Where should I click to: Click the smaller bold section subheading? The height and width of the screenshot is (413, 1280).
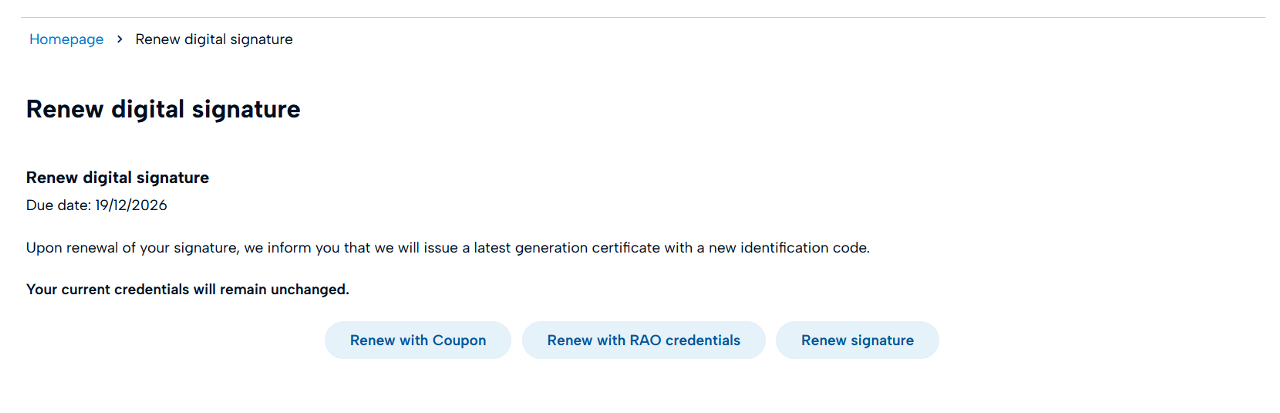tap(117, 178)
